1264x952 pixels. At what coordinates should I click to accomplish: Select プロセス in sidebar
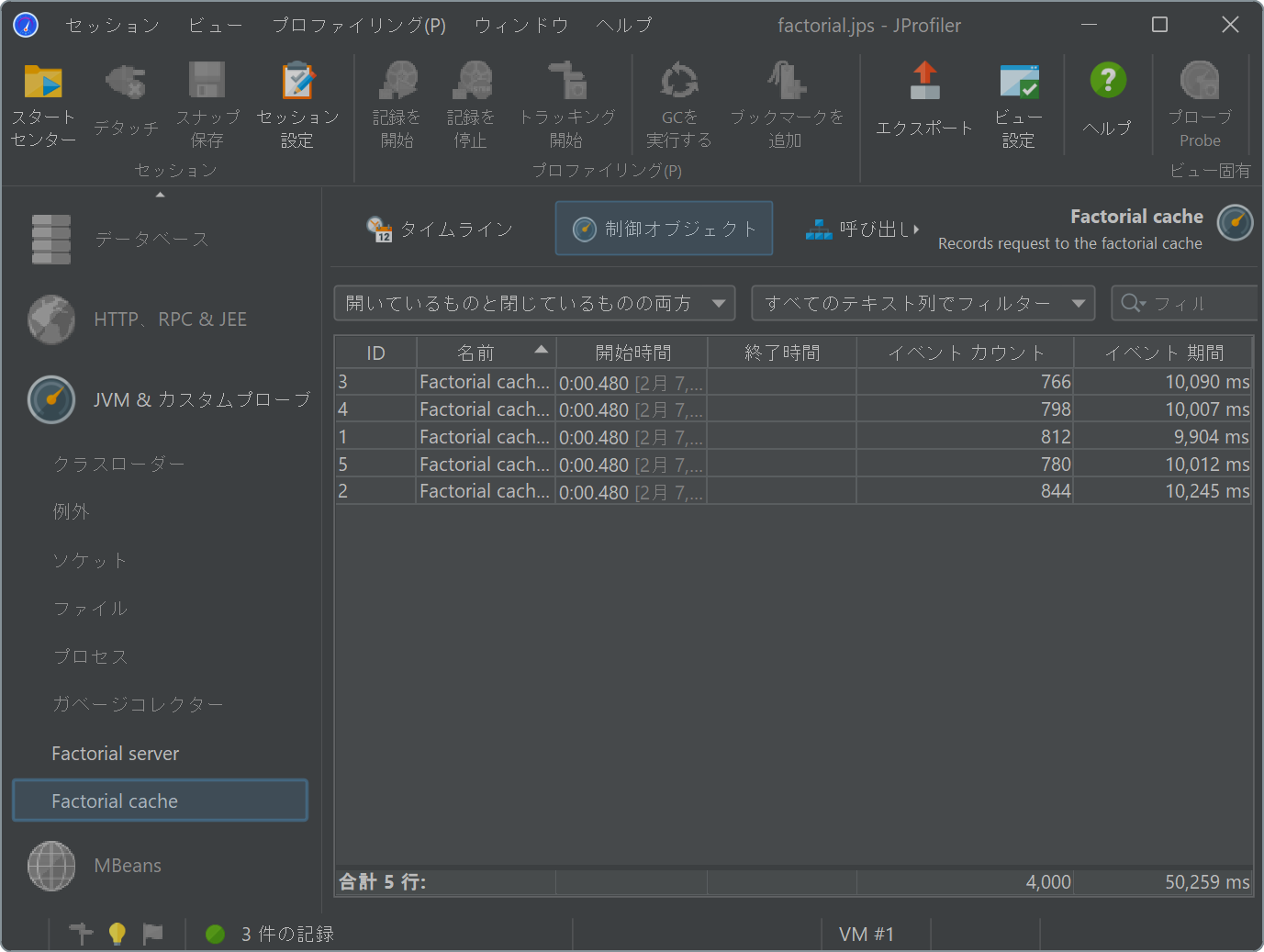point(90,657)
